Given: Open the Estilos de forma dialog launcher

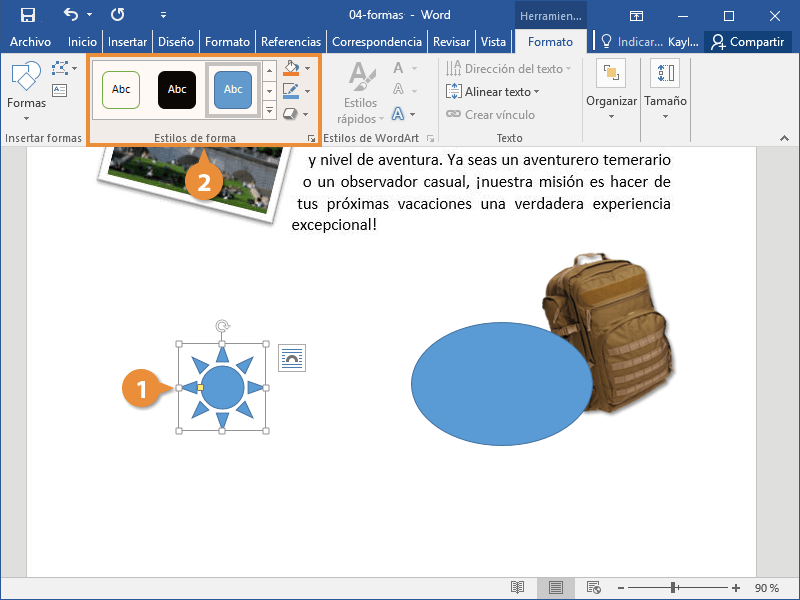Looking at the screenshot, I should pos(311,138).
